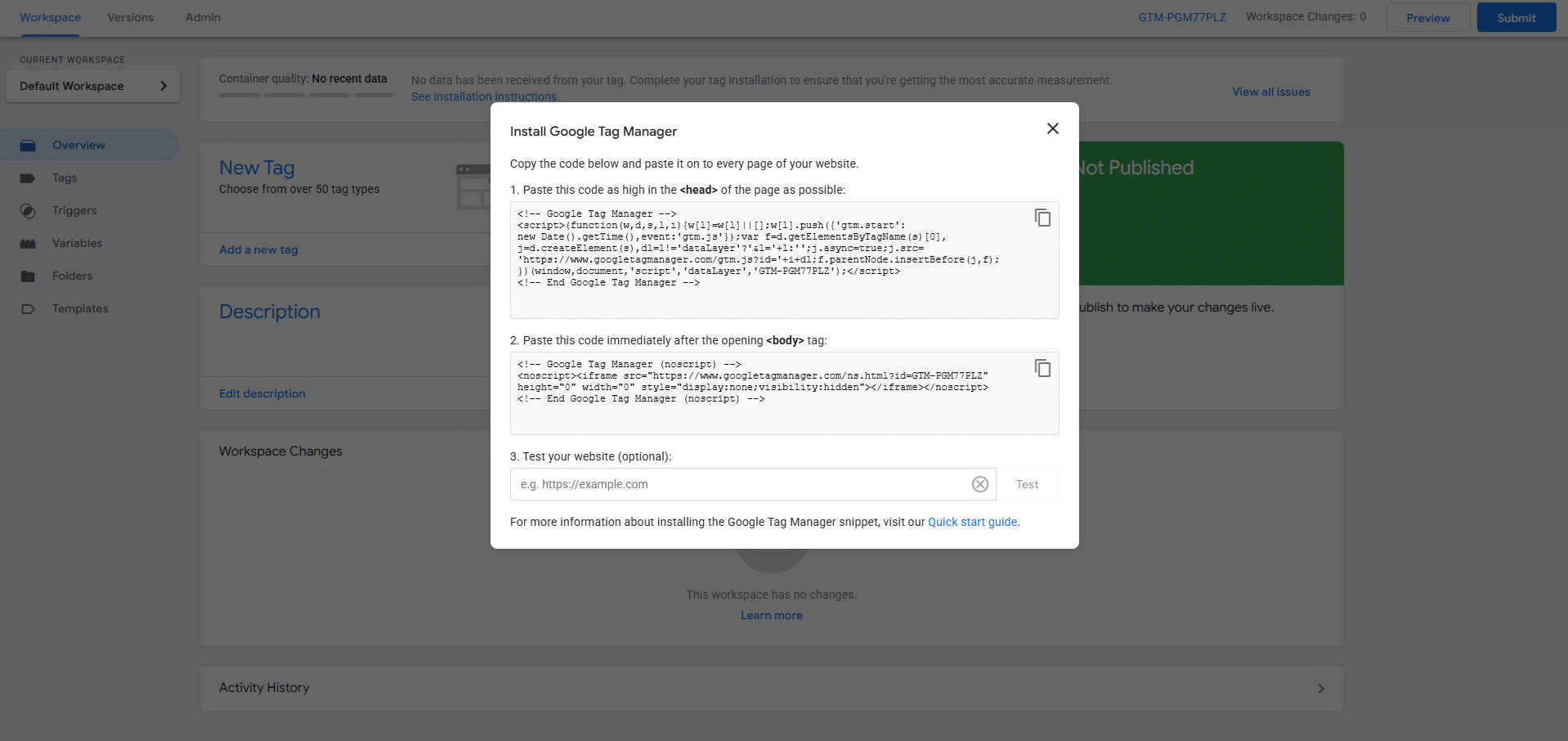Image resolution: width=1568 pixels, height=741 pixels.
Task: Open the Admin tab
Action: point(201,17)
